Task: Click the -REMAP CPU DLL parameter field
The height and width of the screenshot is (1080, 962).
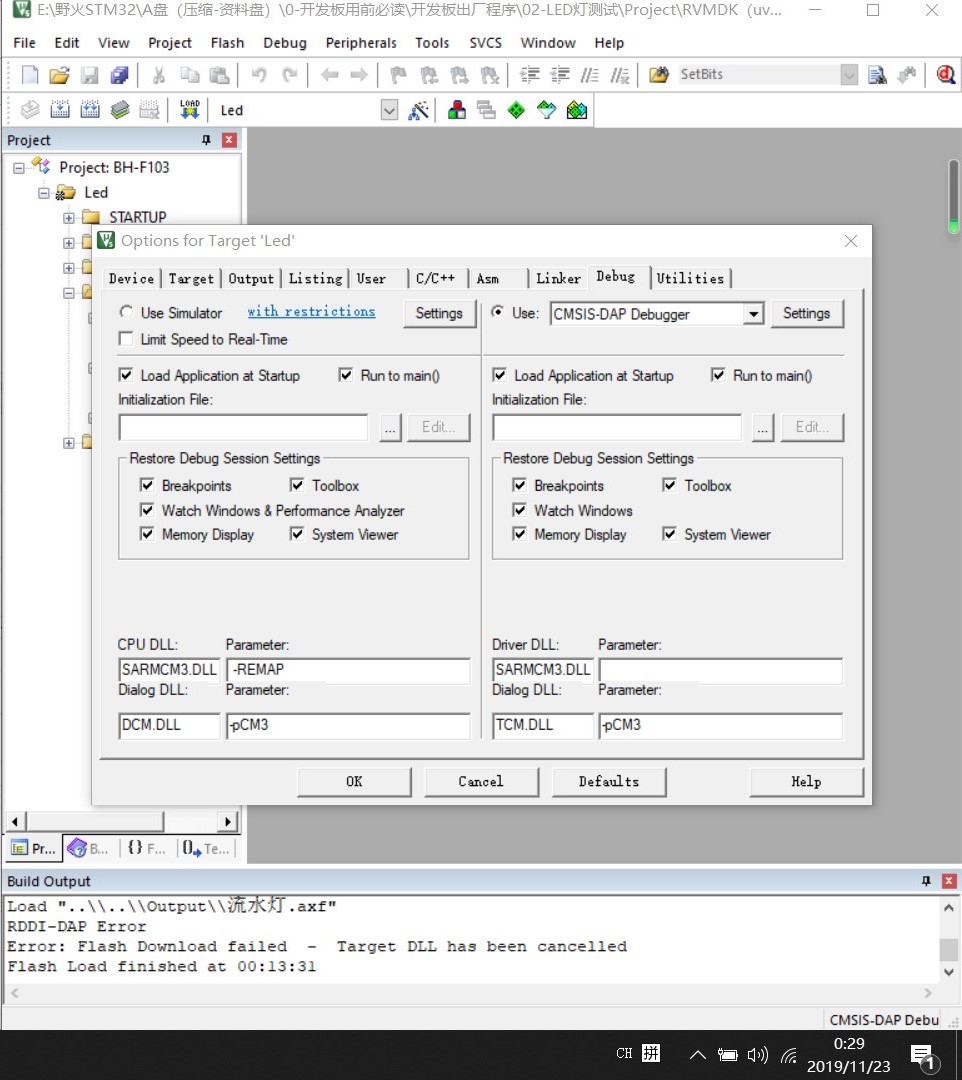Action: click(x=347, y=670)
